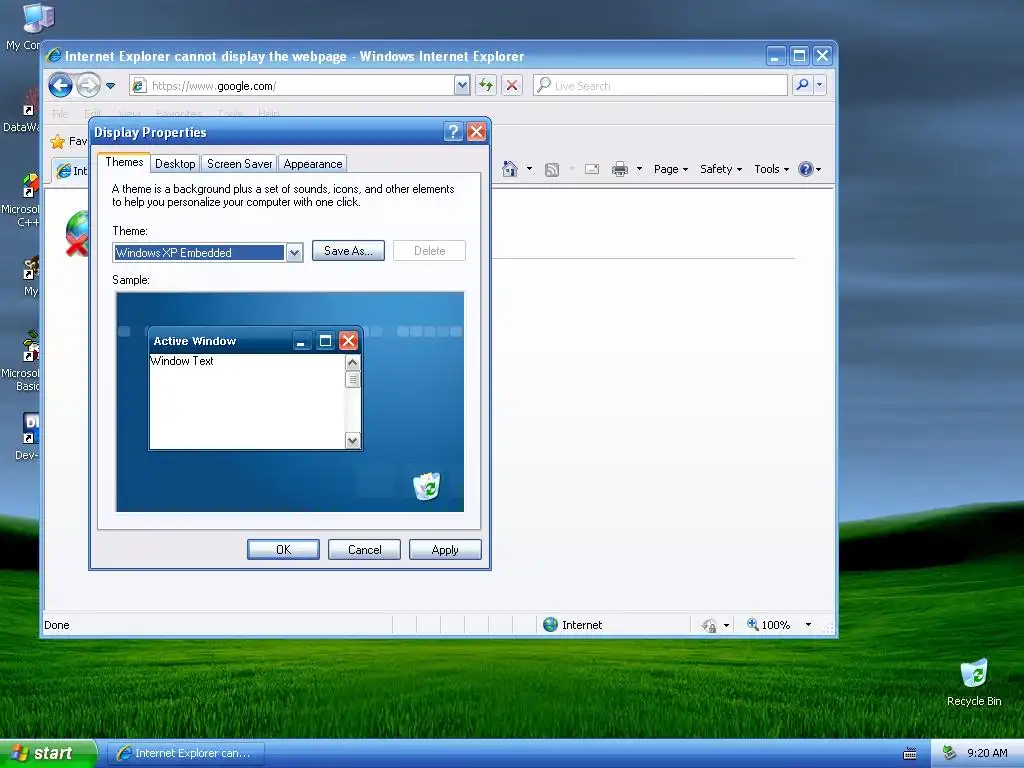Switch to the Screen Saver tab
1024x768 pixels.
[239, 164]
